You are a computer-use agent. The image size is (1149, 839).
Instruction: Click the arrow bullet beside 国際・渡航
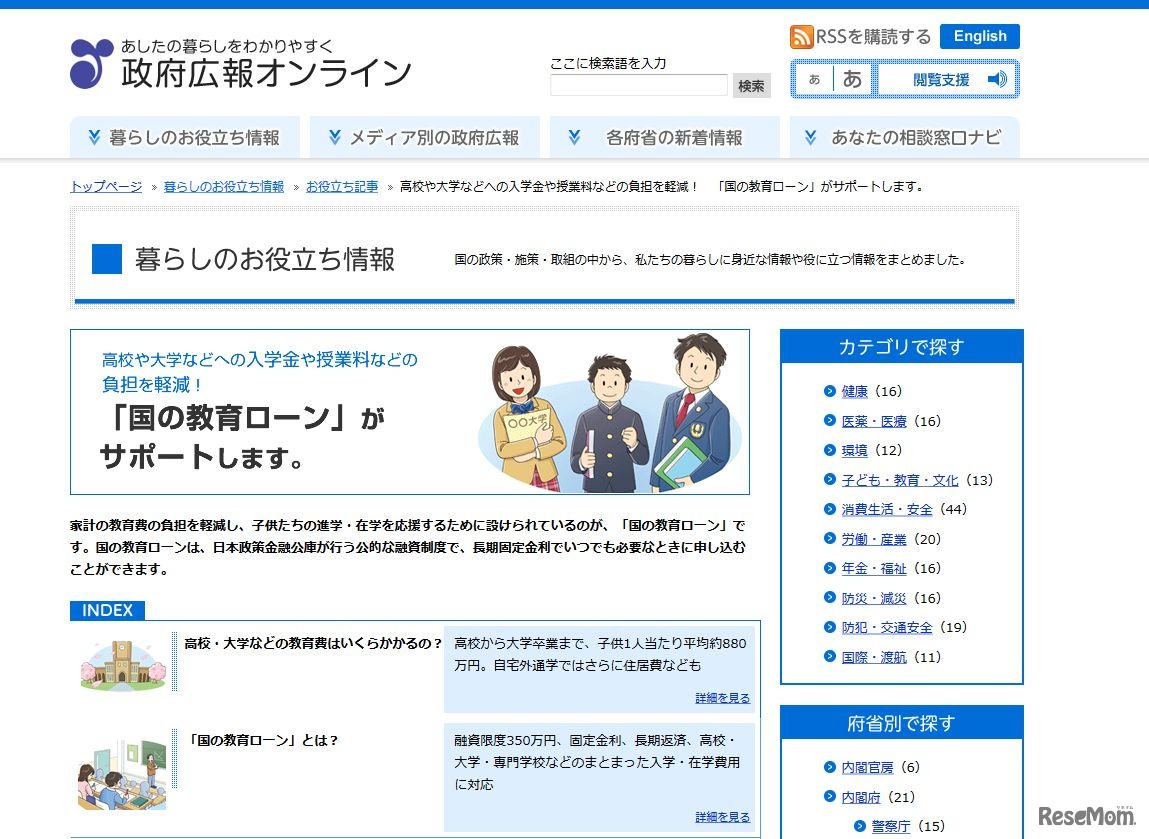tap(829, 657)
